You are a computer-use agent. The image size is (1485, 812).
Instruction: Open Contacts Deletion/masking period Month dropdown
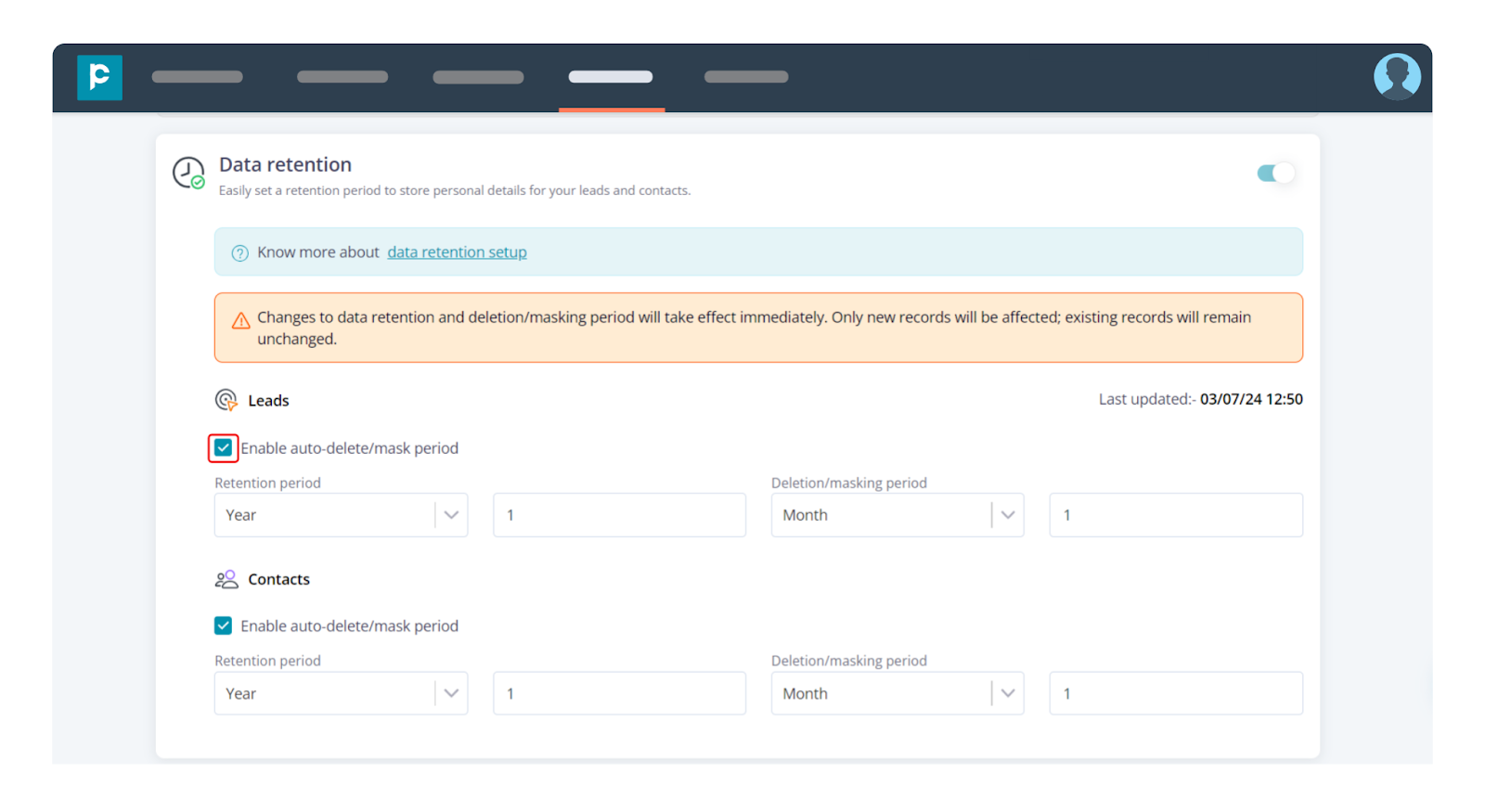click(897, 693)
